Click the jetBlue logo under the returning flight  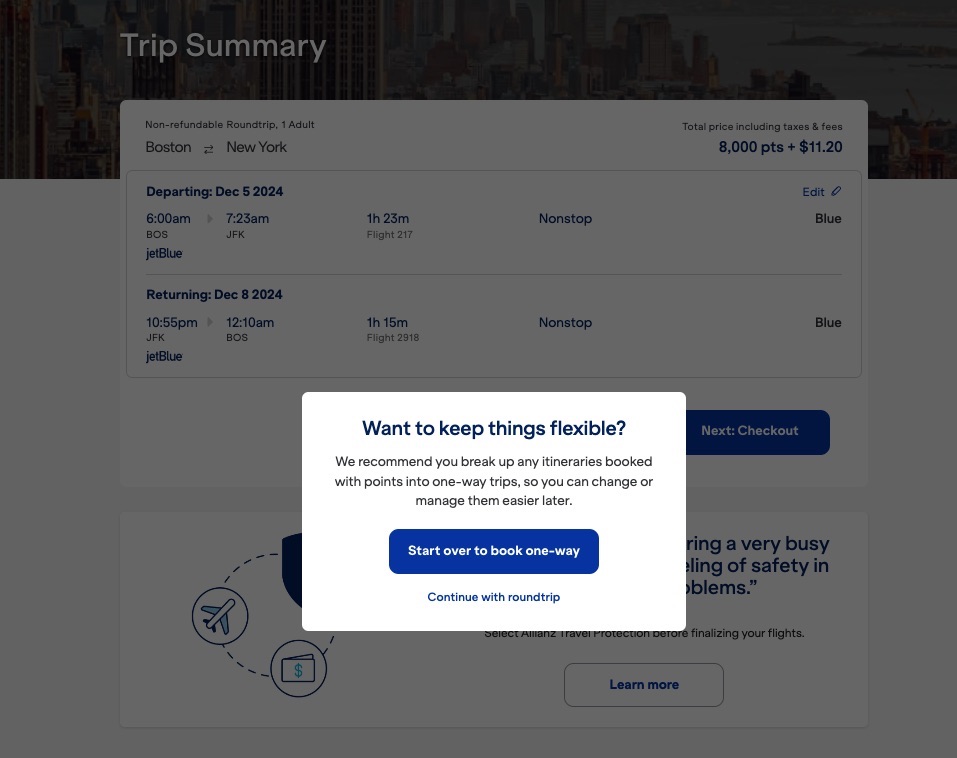pos(163,356)
